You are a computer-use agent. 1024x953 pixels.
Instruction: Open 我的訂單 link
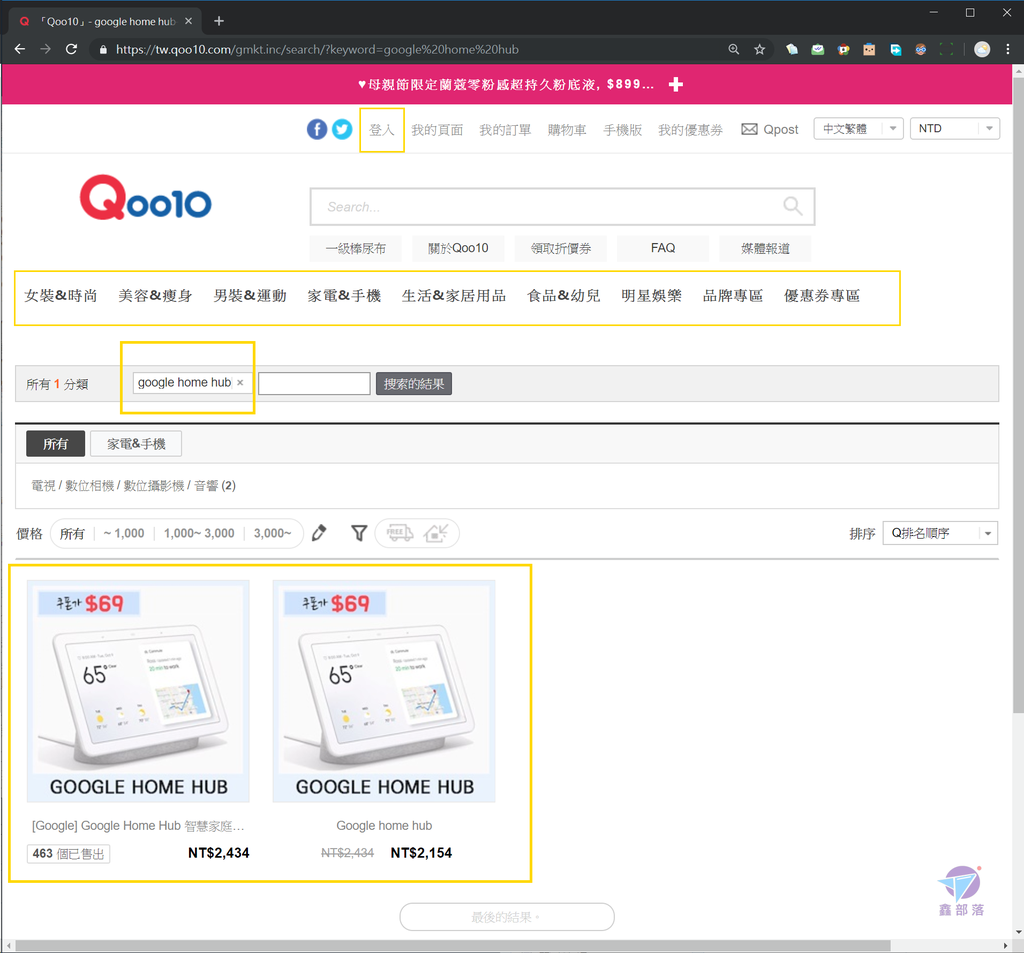[505, 130]
